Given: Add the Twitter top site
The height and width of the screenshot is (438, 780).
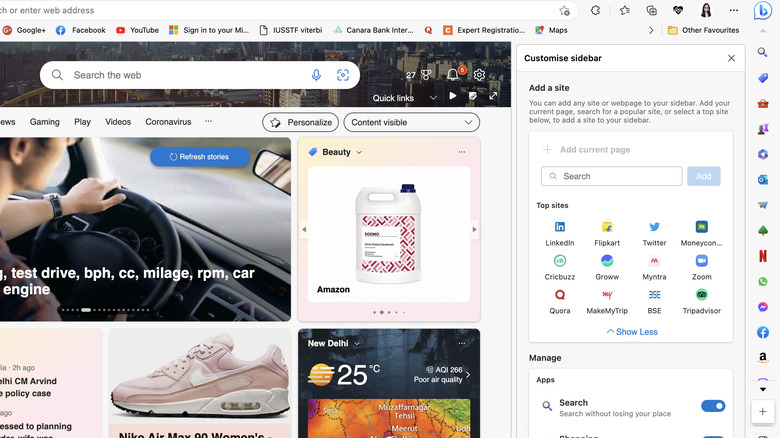Looking at the screenshot, I should tap(654, 234).
